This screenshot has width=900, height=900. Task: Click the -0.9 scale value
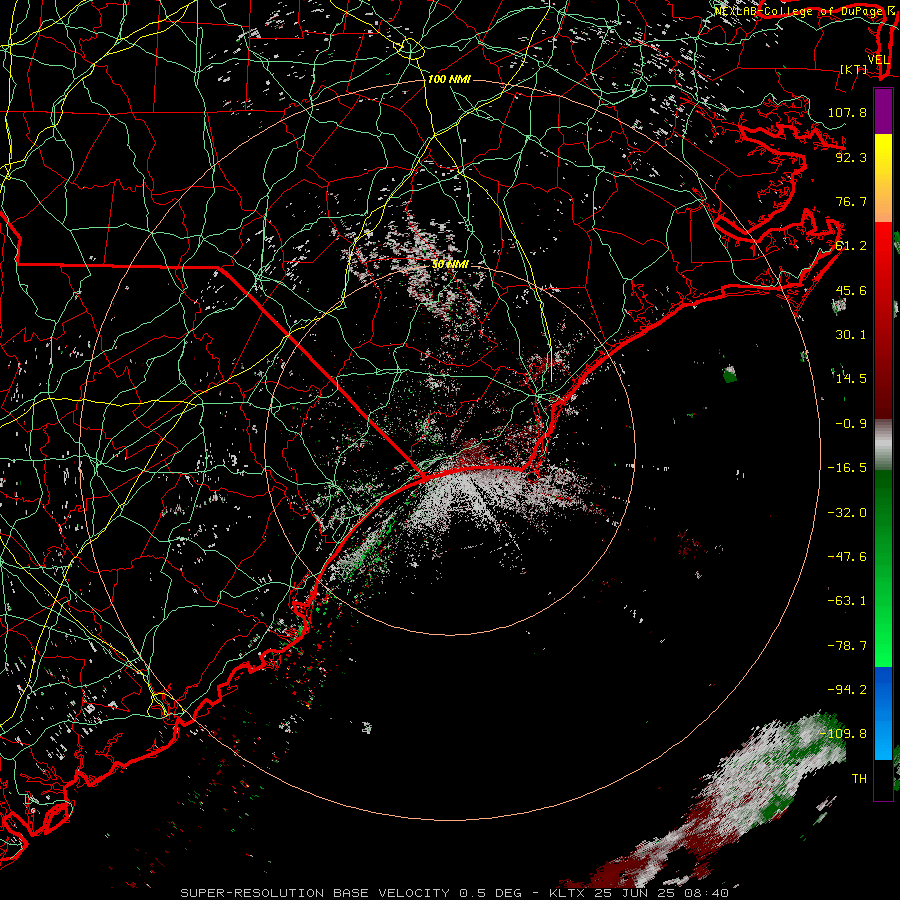tap(851, 424)
